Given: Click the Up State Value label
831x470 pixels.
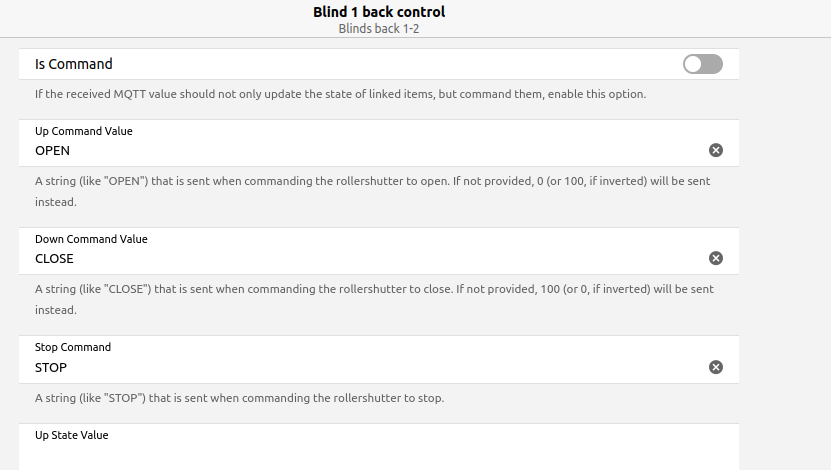Looking at the screenshot, I should (x=71, y=435).
